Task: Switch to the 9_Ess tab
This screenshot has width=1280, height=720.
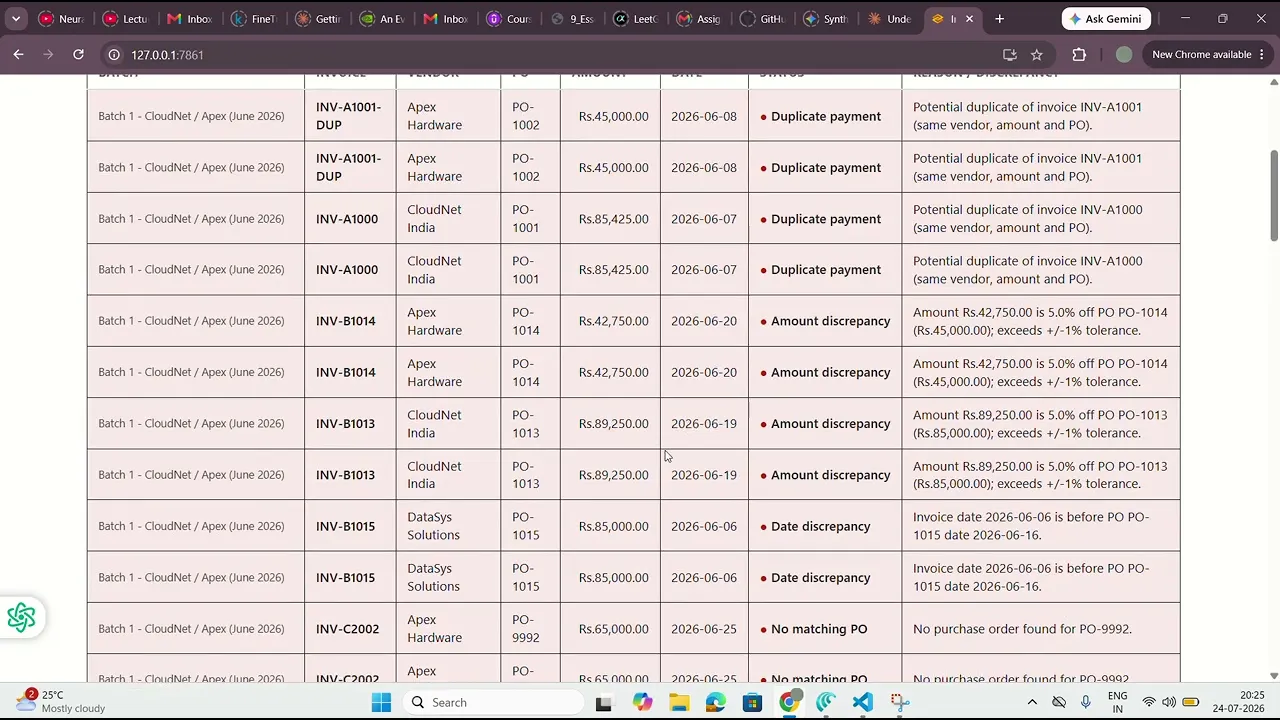Action: [x=572, y=18]
